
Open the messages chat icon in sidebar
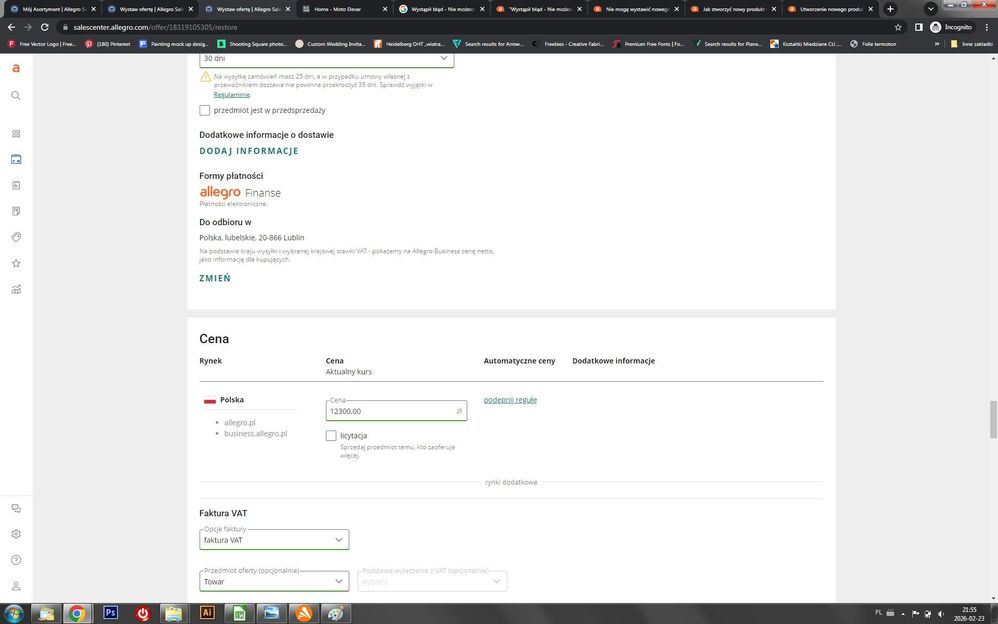click(x=15, y=509)
